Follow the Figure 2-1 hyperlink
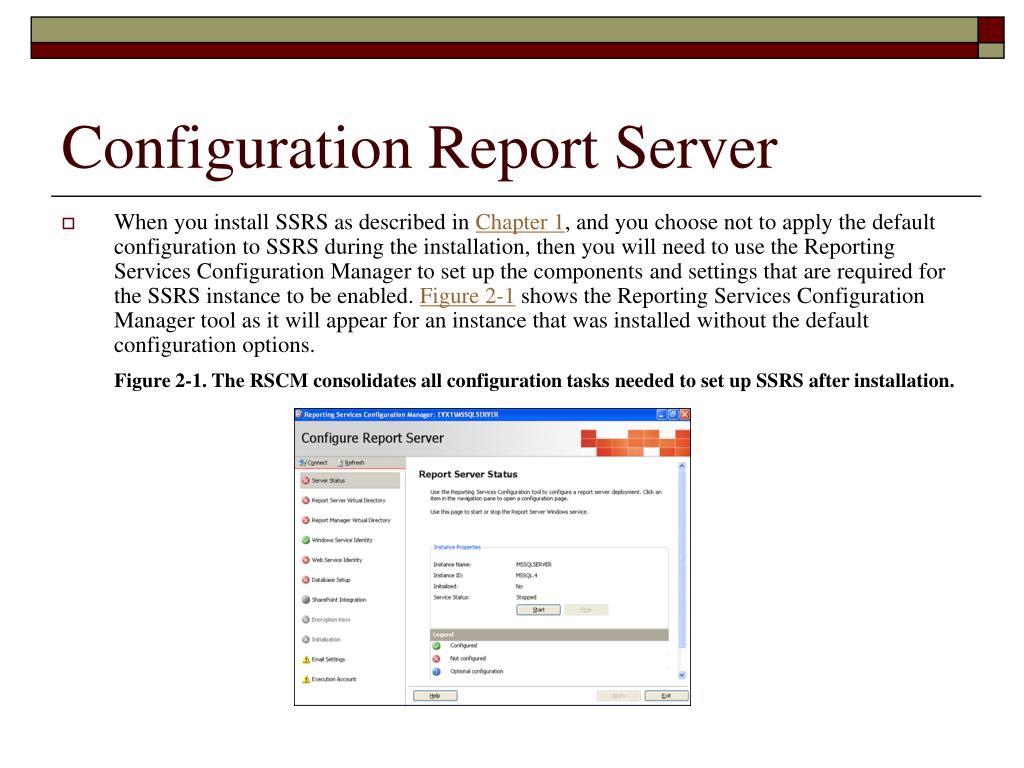This screenshot has height=768, width=1024. click(467, 296)
